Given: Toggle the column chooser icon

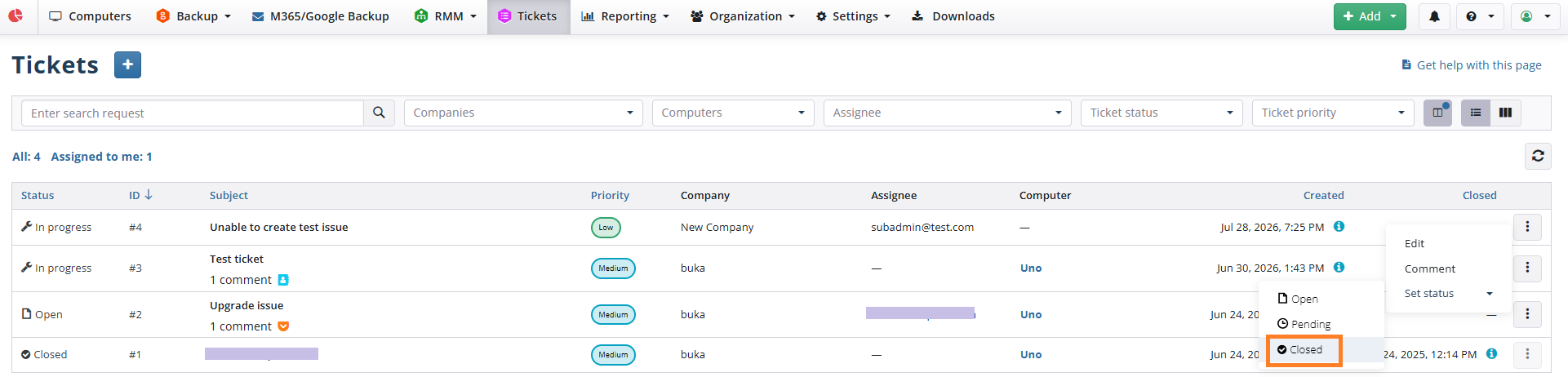Looking at the screenshot, I should [1437, 113].
